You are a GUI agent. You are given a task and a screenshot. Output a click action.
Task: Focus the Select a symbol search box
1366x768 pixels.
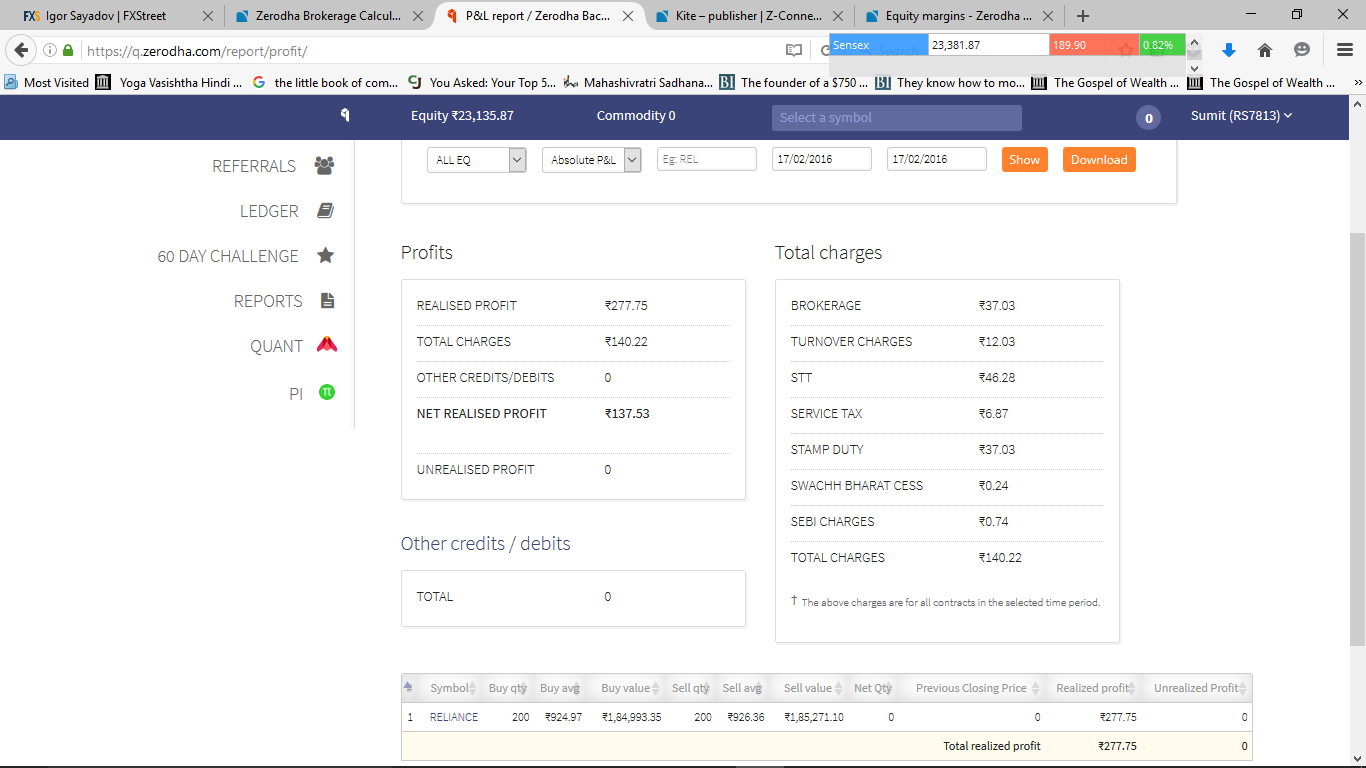click(x=897, y=118)
